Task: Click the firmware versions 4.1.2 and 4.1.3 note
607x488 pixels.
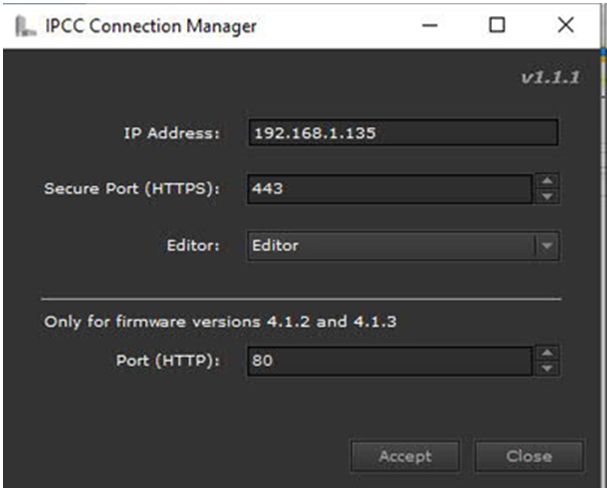Action: click(220, 322)
